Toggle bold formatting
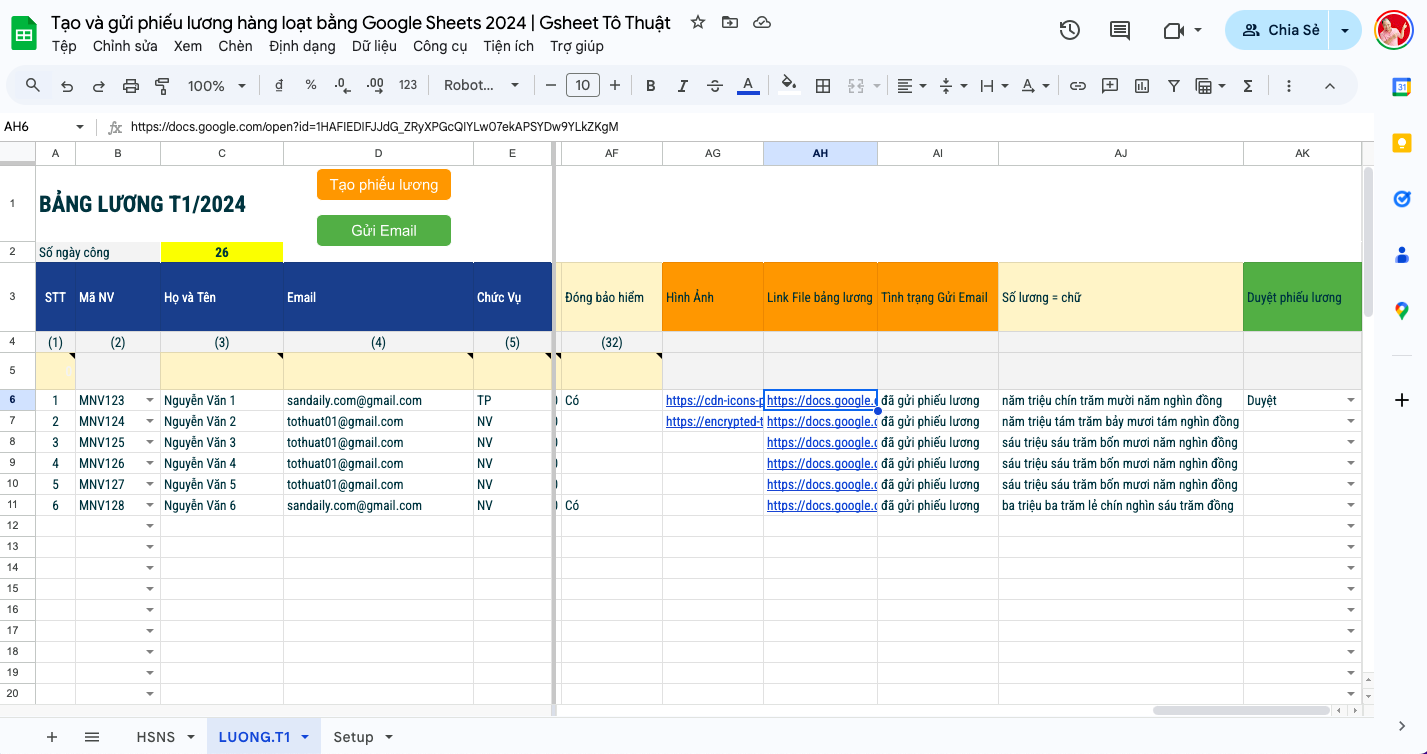 pos(650,85)
